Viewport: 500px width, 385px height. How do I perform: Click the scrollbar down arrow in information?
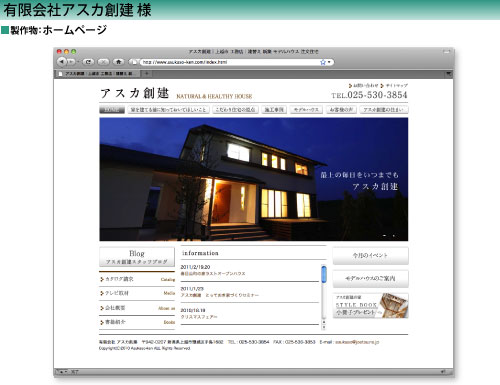click(x=324, y=327)
